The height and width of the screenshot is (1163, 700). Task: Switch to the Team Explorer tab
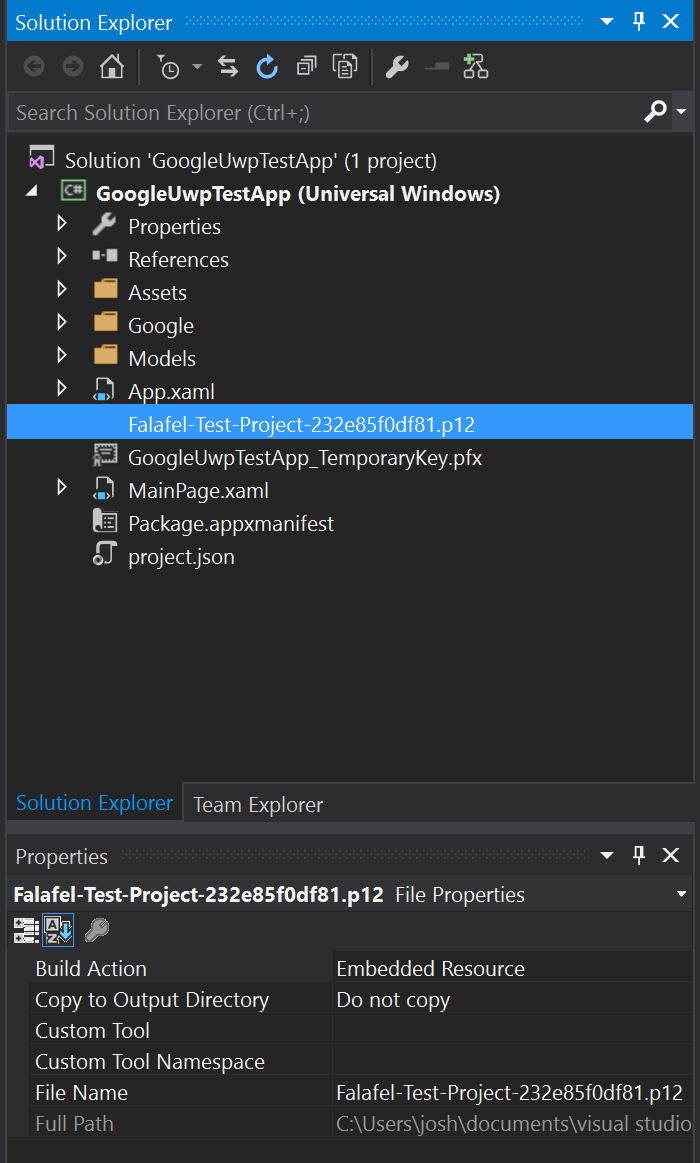coord(258,804)
